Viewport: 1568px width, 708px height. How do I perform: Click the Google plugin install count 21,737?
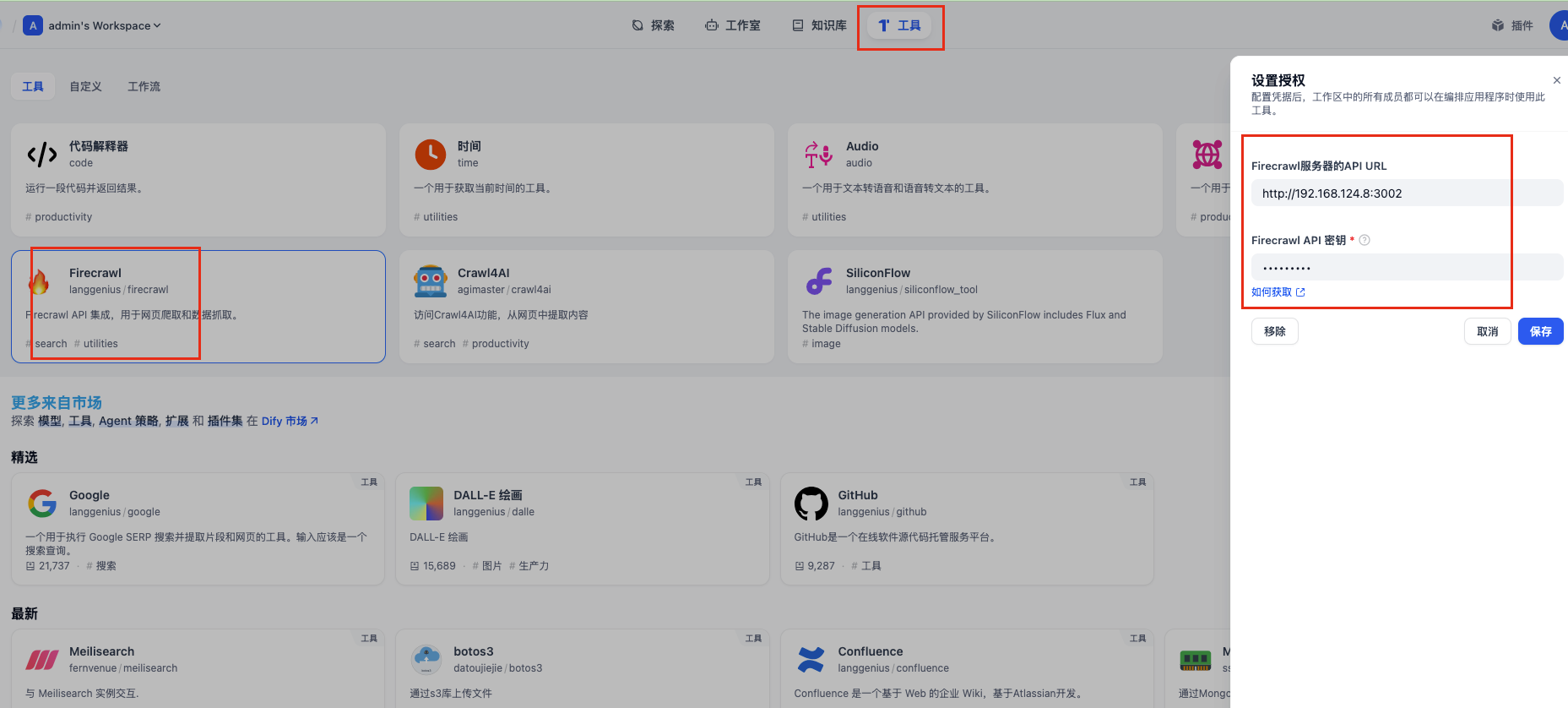click(48, 566)
